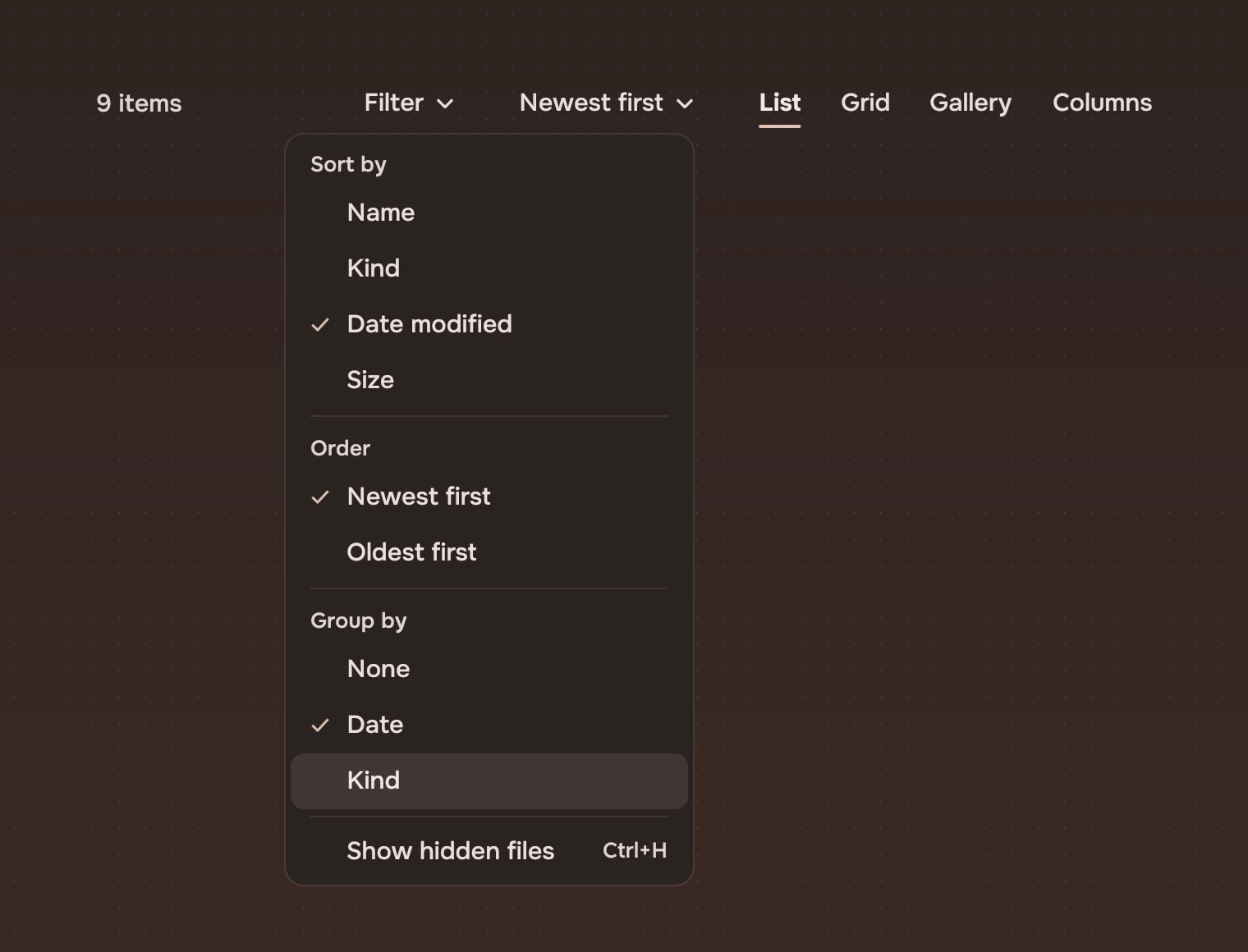Choose Oldest first order
The image size is (1248, 952).
(x=489, y=552)
